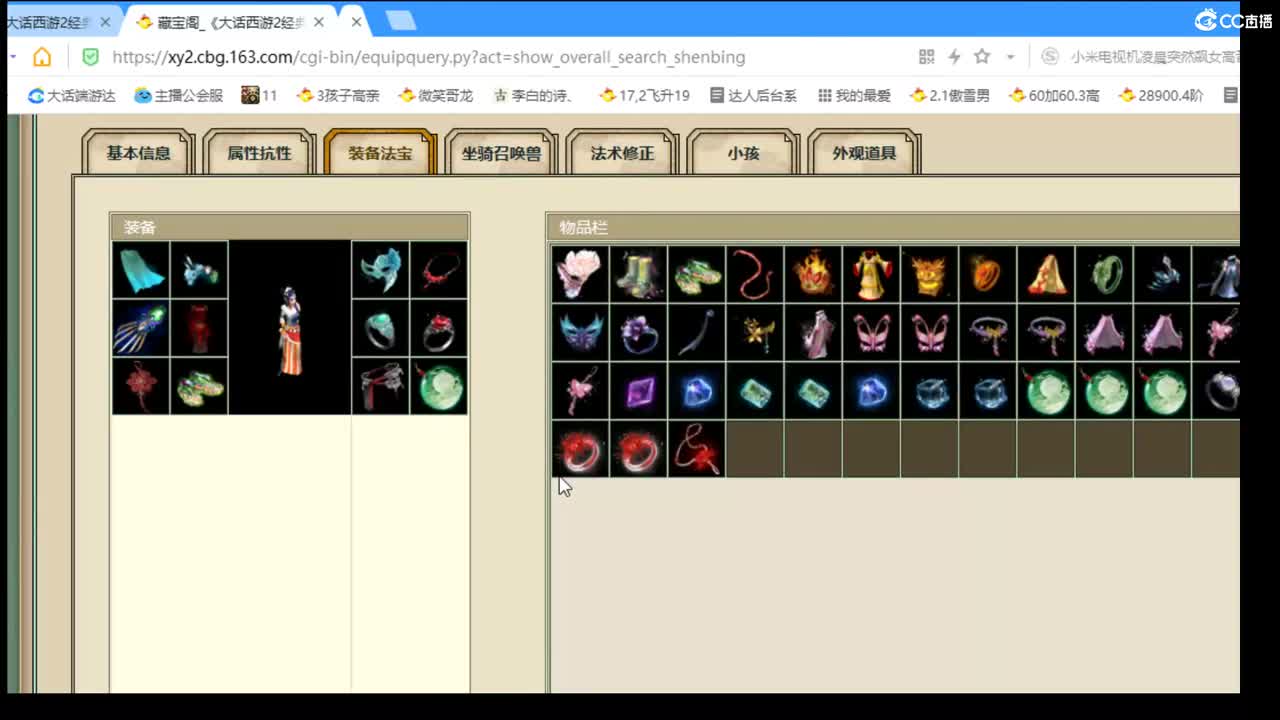Switch to the 外观道具 tab

pyautogui.click(x=864, y=153)
